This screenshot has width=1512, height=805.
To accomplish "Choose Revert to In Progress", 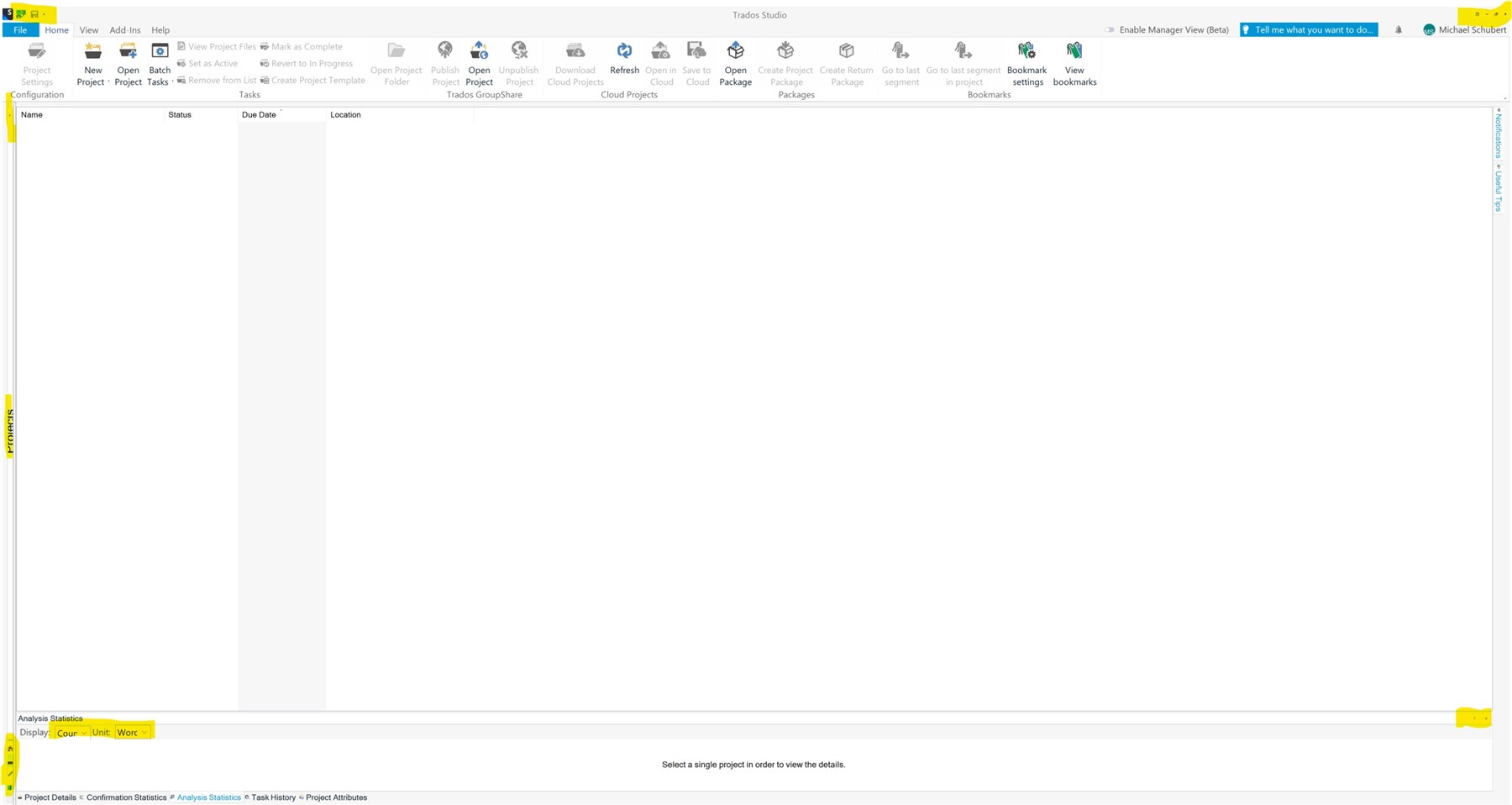I will click(x=307, y=64).
